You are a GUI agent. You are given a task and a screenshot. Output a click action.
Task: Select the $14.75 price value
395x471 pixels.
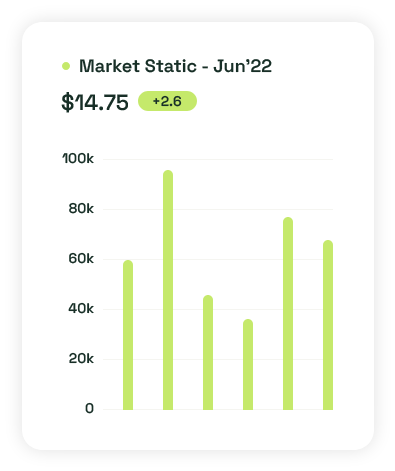click(x=95, y=102)
